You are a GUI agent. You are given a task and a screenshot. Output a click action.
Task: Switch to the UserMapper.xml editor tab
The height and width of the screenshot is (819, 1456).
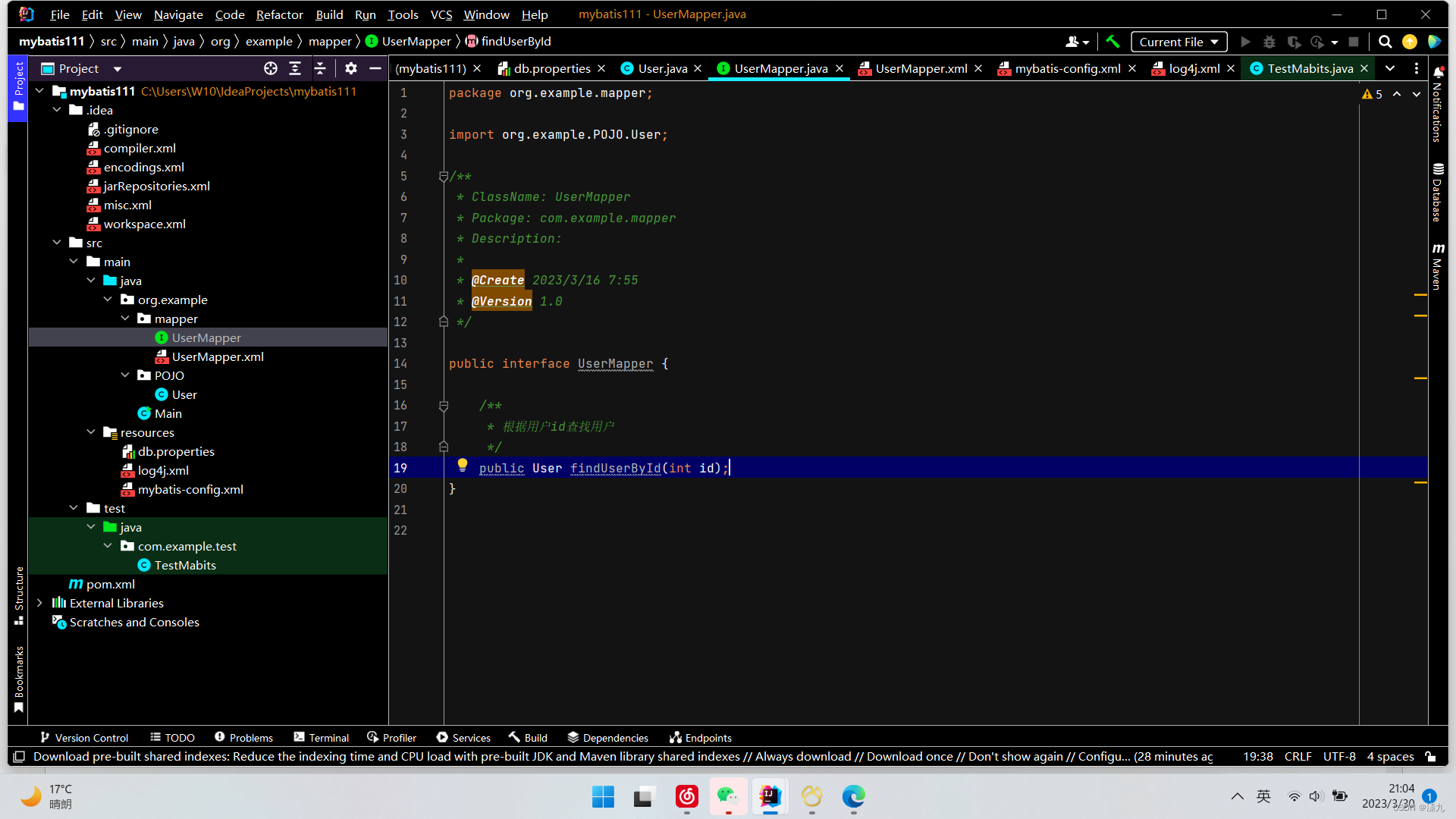921,68
